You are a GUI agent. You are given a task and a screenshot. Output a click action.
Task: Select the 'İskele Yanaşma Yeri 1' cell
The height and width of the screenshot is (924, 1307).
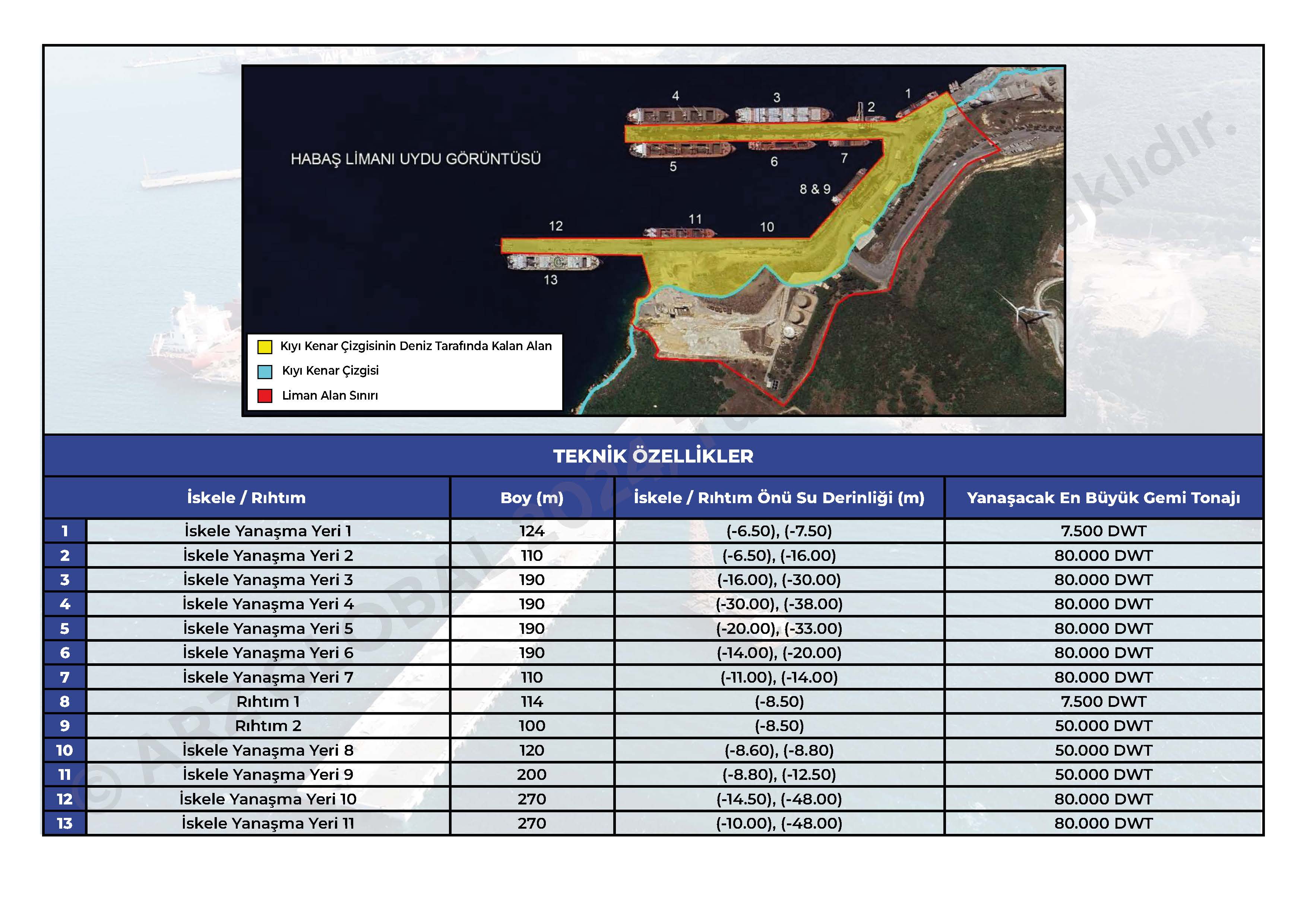click(268, 531)
